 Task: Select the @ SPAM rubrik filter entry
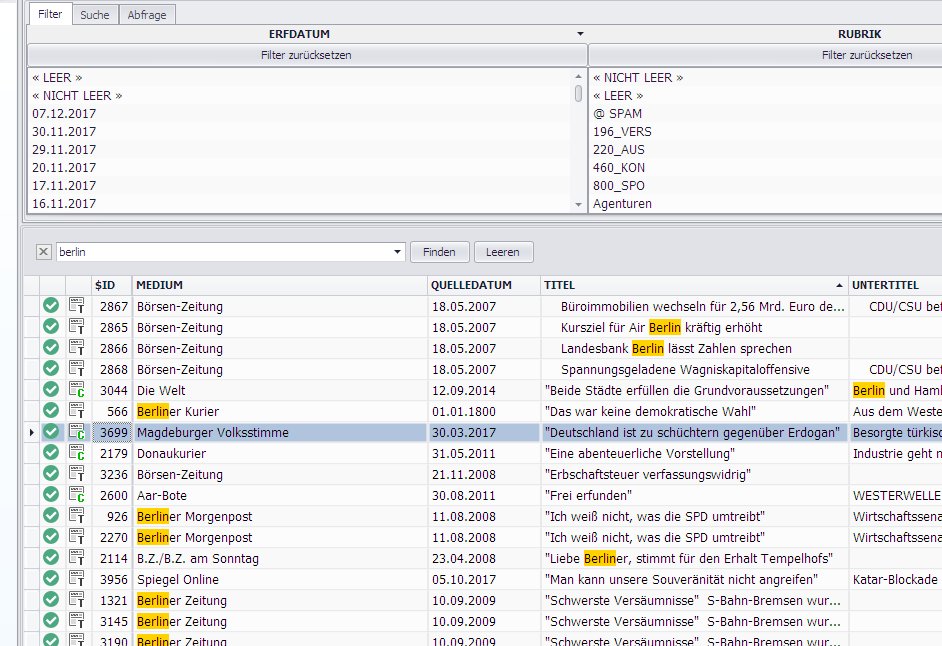click(x=617, y=113)
